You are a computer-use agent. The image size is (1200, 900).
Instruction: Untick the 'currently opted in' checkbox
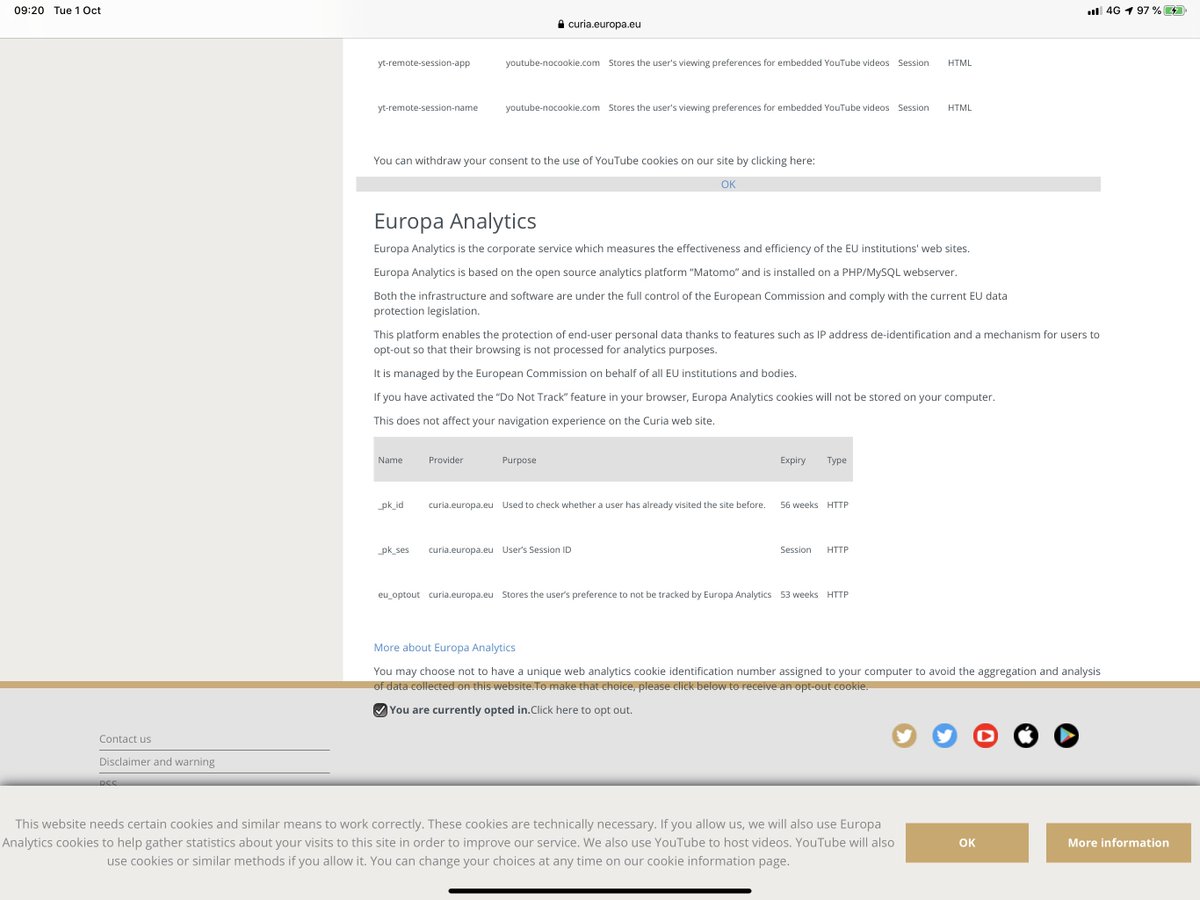point(380,710)
